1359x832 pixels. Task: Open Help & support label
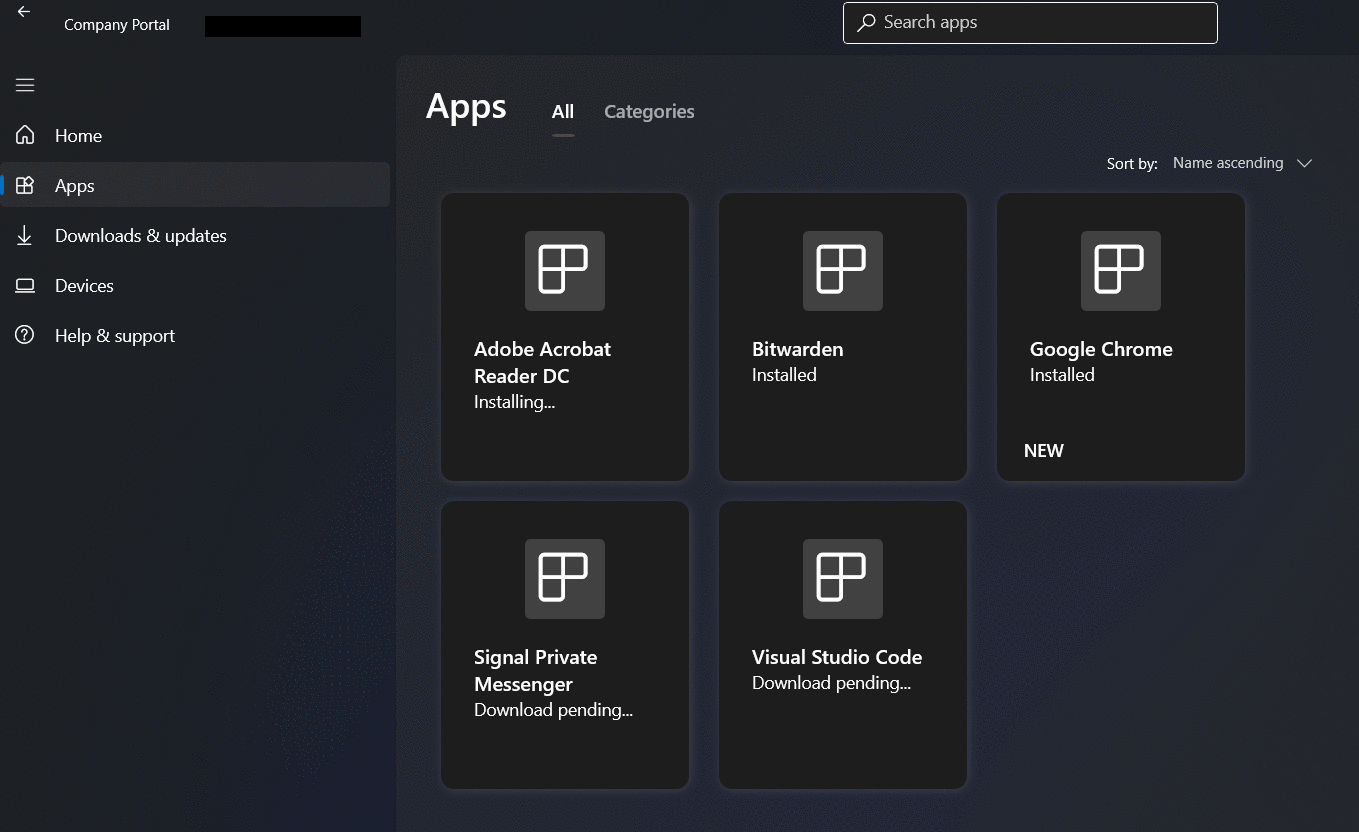pyautogui.click(x=115, y=336)
